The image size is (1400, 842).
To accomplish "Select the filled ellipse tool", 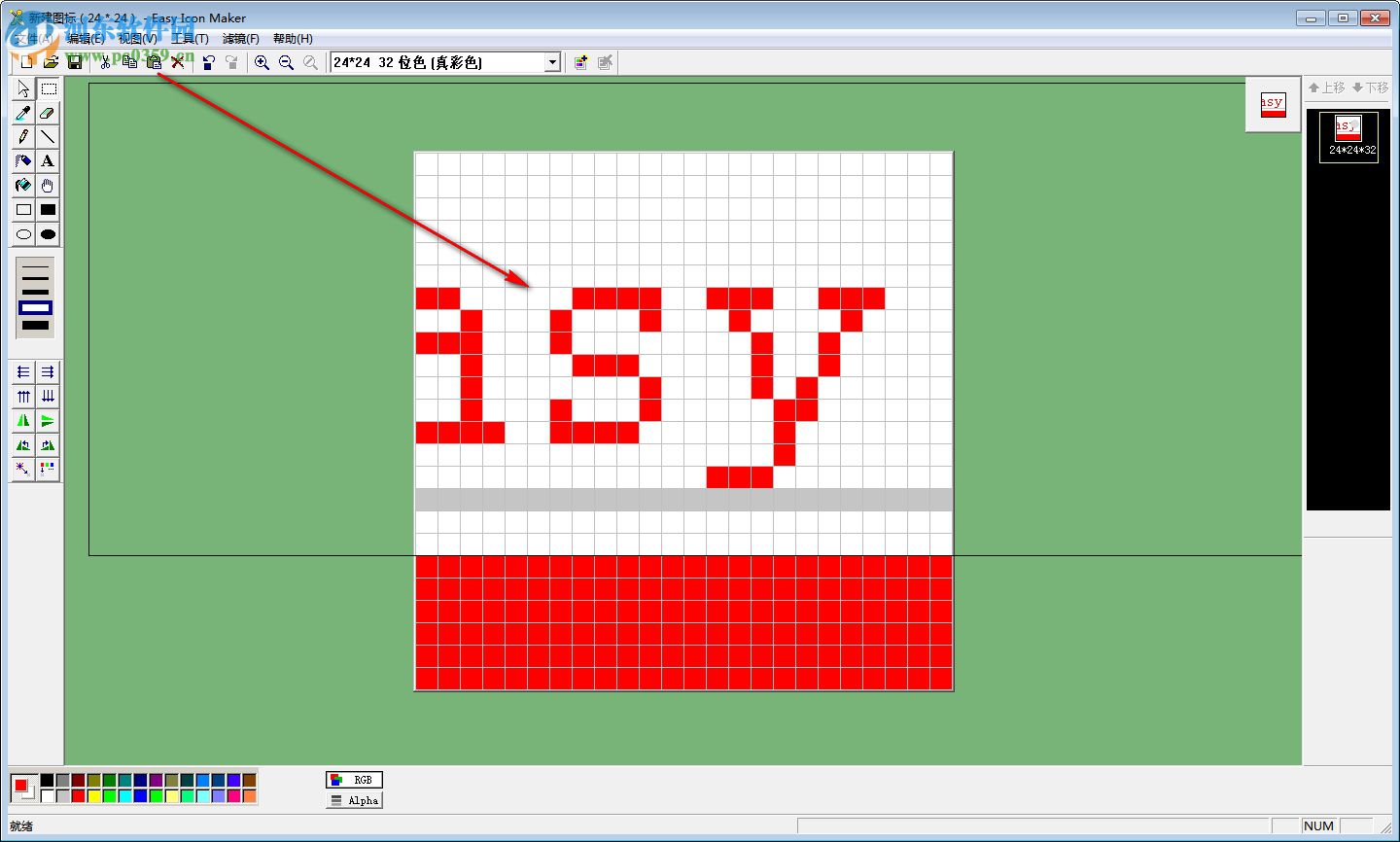I will [x=48, y=234].
